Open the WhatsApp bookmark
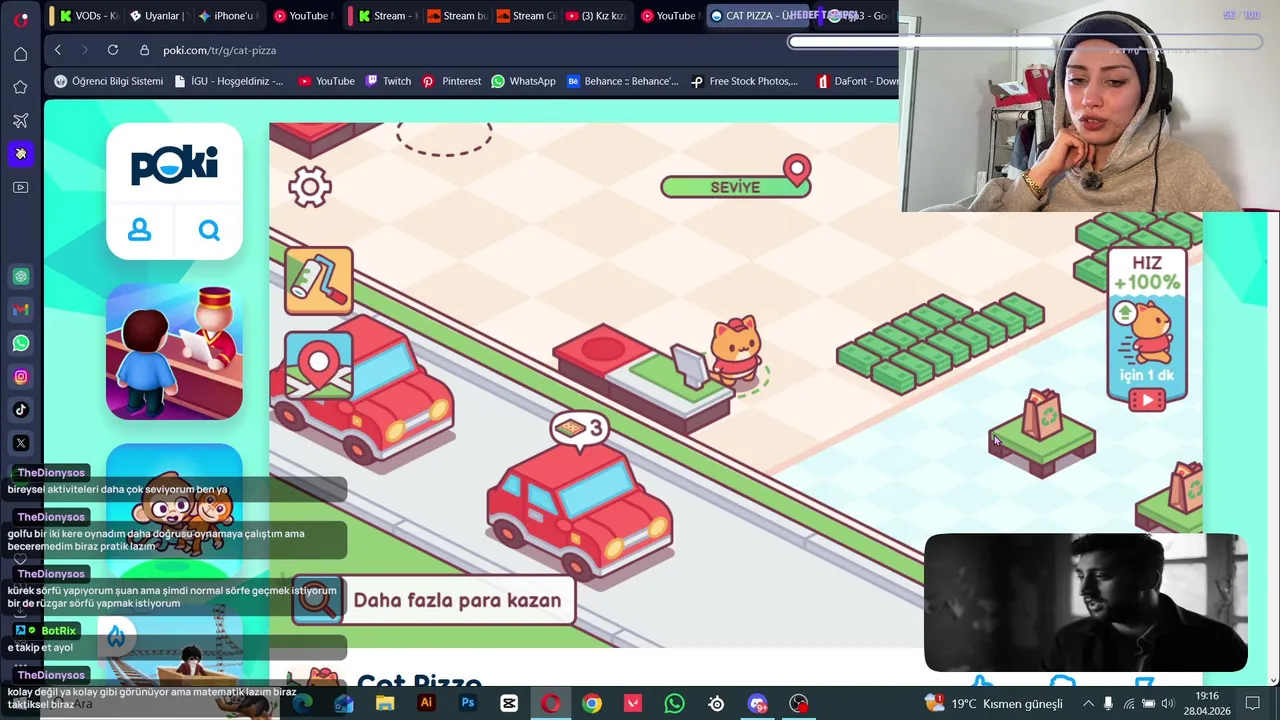Image resolution: width=1280 pixels, height=720 pixels. click(523, 81)
